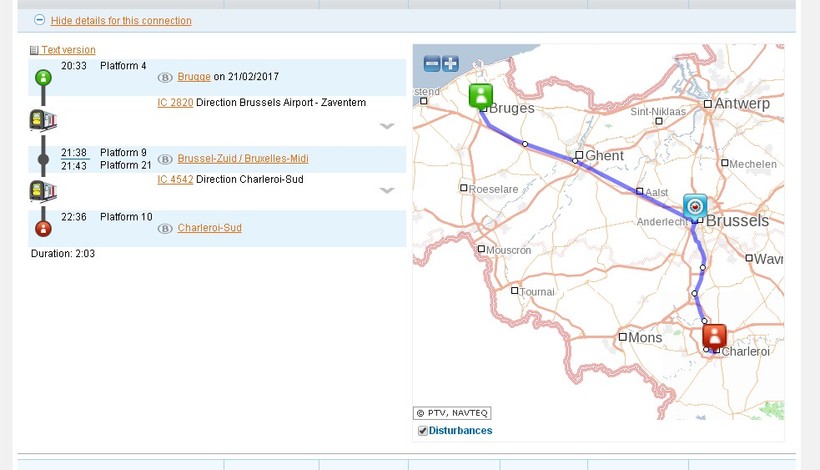
Task: Click green departure marker at Bruges on map
Action: (x=481, y=96)
